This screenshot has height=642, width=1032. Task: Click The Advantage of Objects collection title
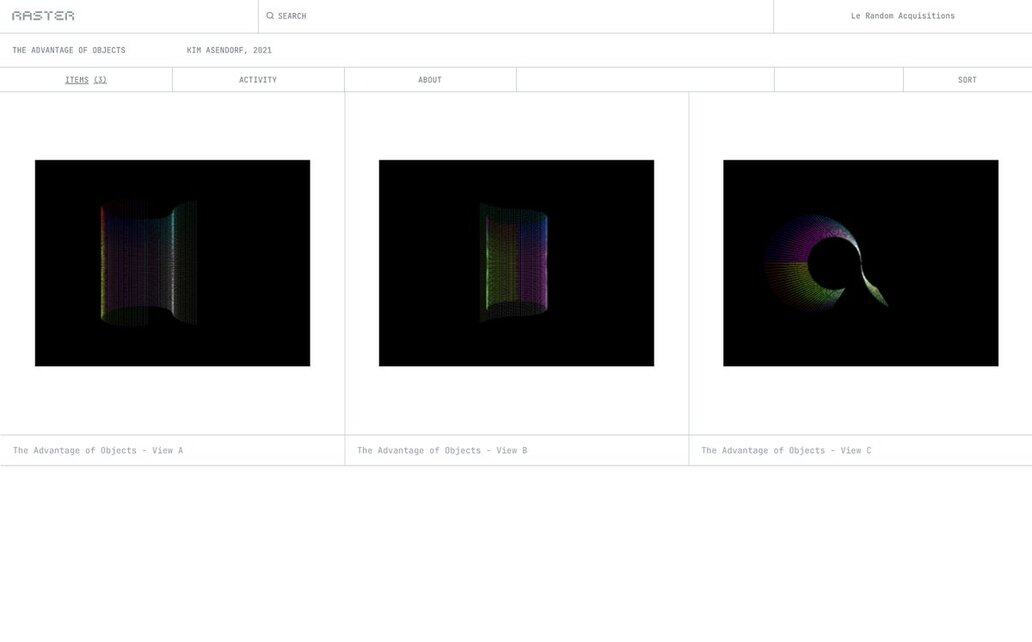(69, 50)
